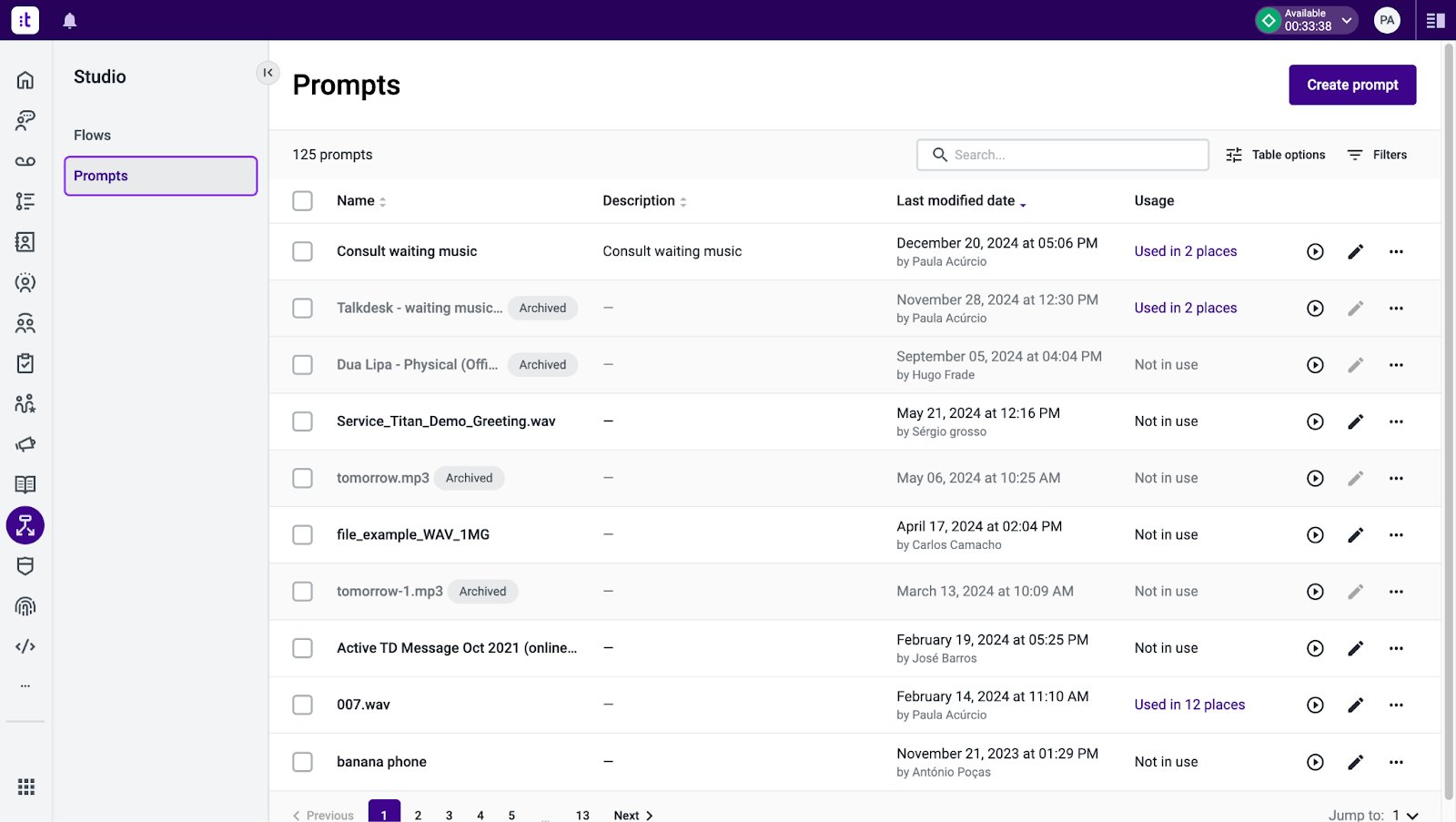The height and width of the screenshot is (822, 1456).
Task: Edit the 007.wav prompt with pencil icon
Action: coord(1355,705)
